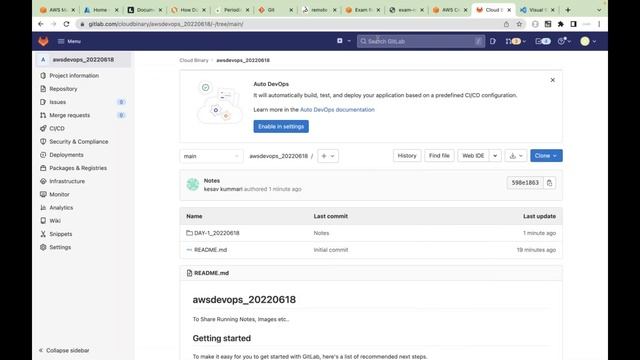Open Auto DevOps documentation link
The height and width of the screenshot is (360, 640).
(337, 109)
